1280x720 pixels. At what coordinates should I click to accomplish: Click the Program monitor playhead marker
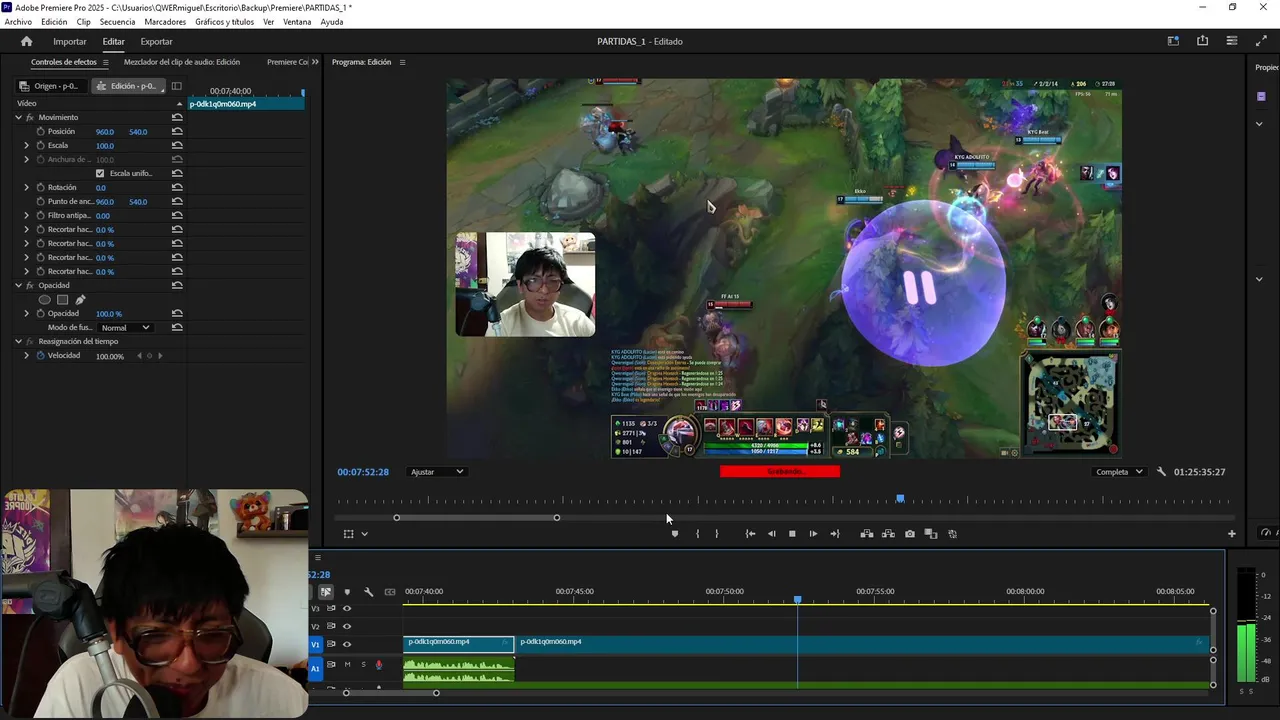click(x=900, y=498)
